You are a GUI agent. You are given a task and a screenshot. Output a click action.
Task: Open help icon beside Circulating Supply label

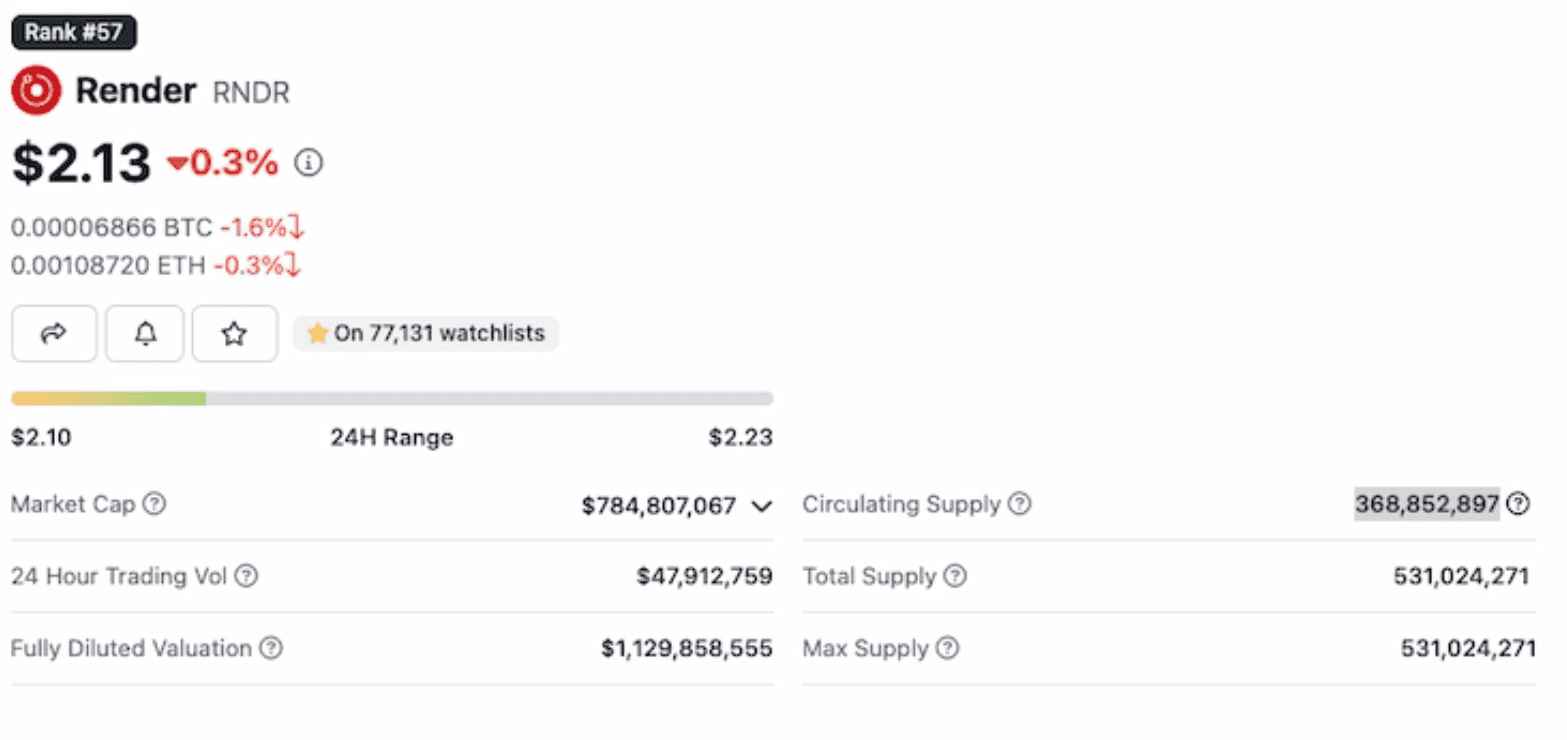coord(1019,504)
